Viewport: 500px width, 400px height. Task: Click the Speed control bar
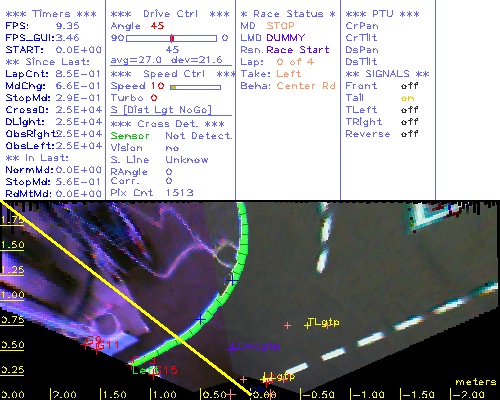click(195, 87)
